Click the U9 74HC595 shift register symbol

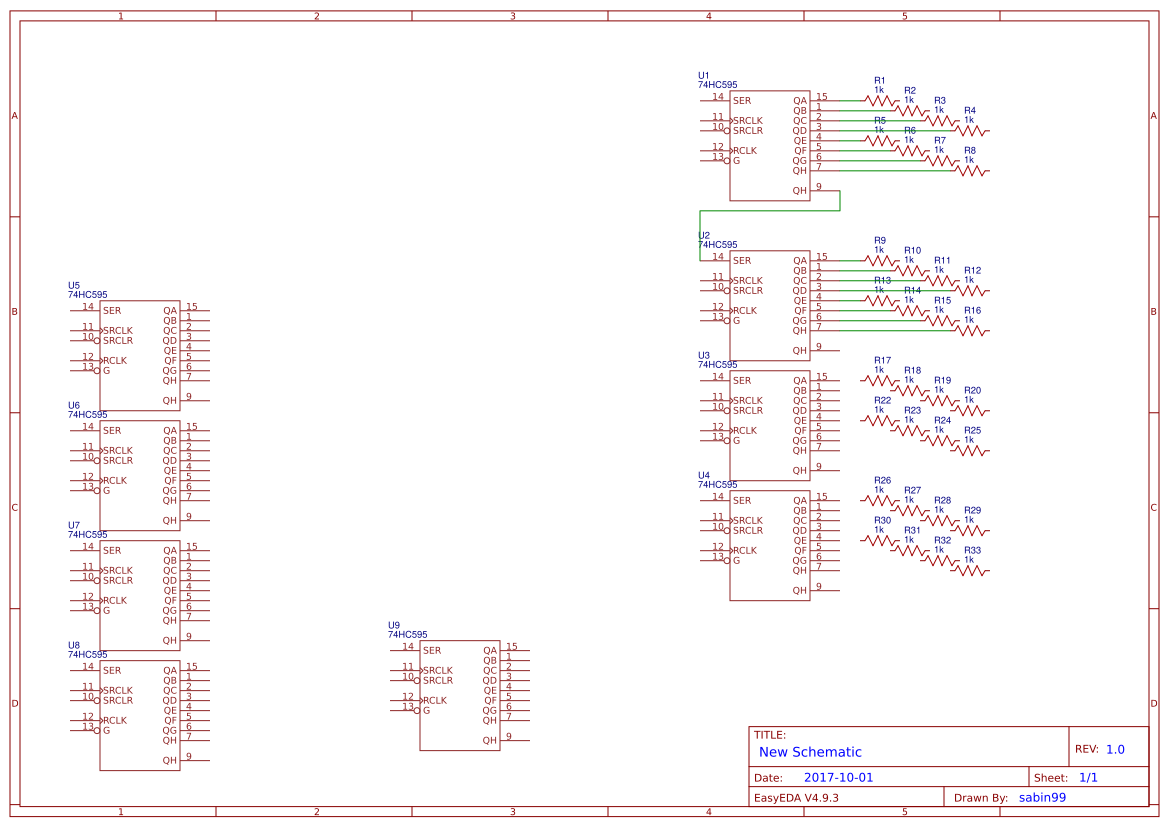coord(459,695)
